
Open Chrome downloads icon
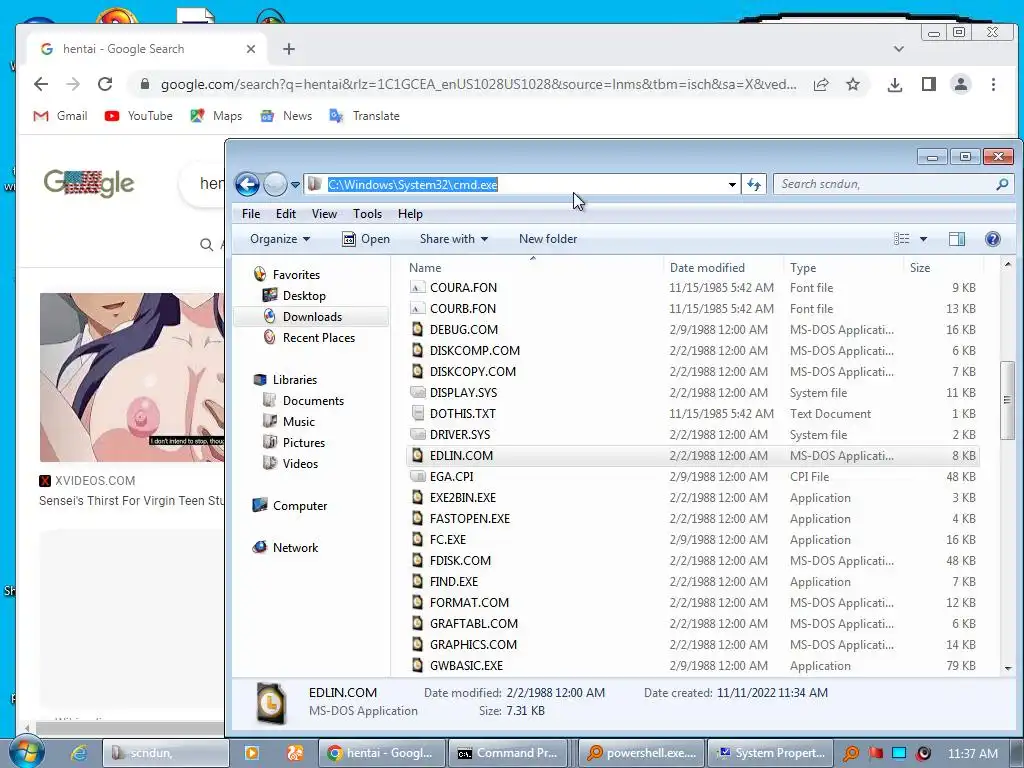click(x=895, y=84)
